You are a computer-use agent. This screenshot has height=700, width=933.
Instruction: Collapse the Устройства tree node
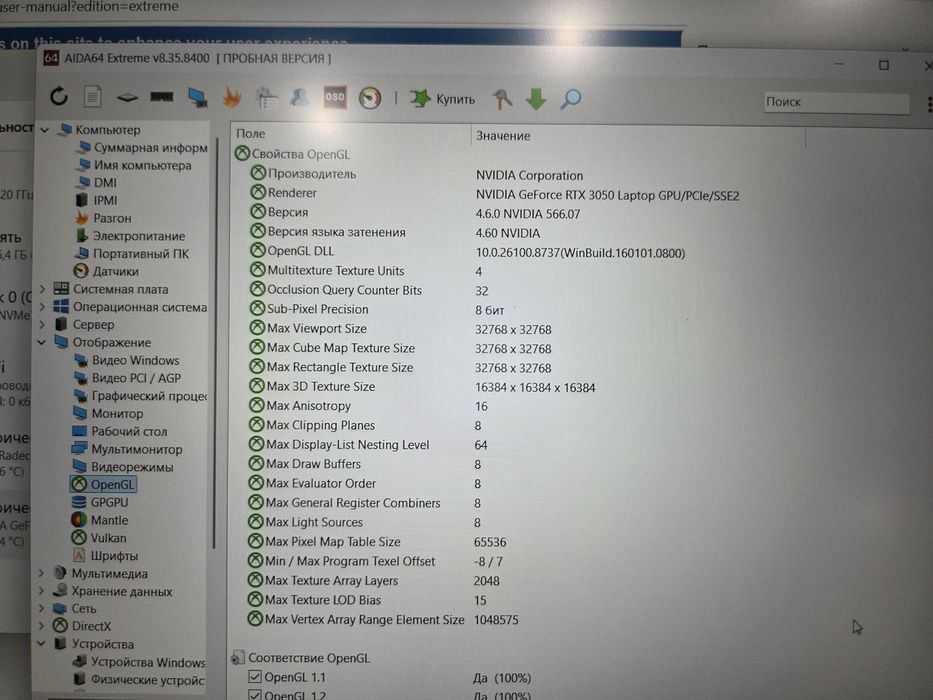(41, 643)
